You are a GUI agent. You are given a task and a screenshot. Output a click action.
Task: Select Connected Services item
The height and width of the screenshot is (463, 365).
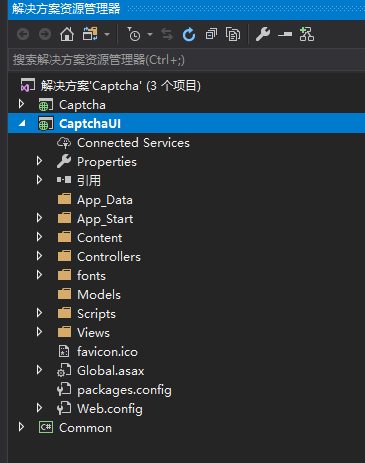[133, 143]
